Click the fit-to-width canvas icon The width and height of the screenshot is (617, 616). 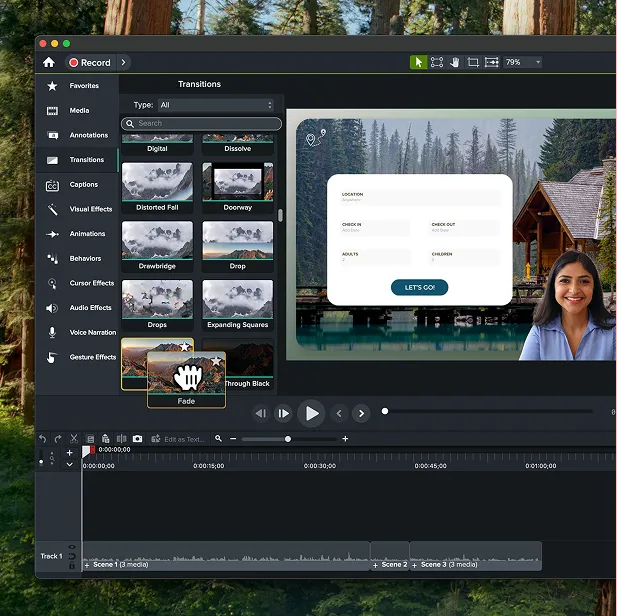pos(491,62)
